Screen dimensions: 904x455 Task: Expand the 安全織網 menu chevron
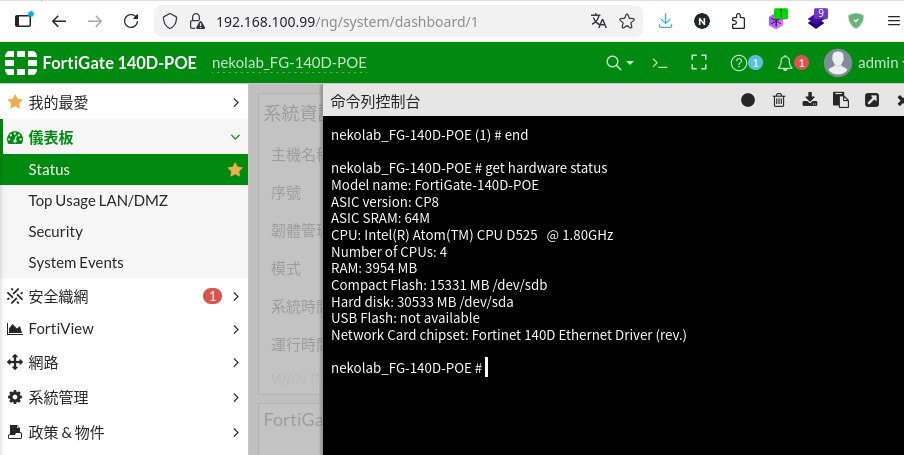click(235, 296)
